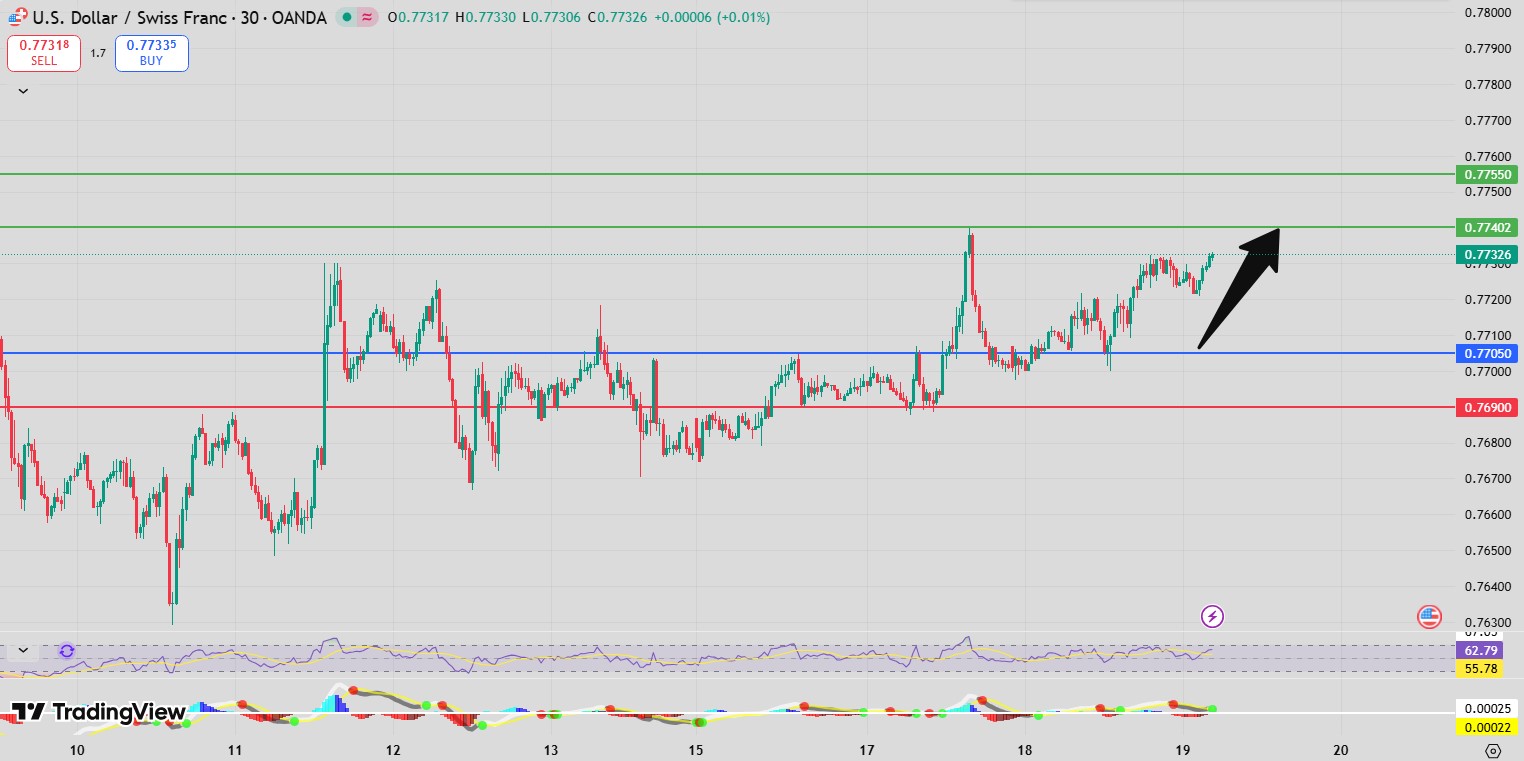The image size is (1524, 761).
Task: Click the TradingView logo
Action: click(x=98, y=712)
